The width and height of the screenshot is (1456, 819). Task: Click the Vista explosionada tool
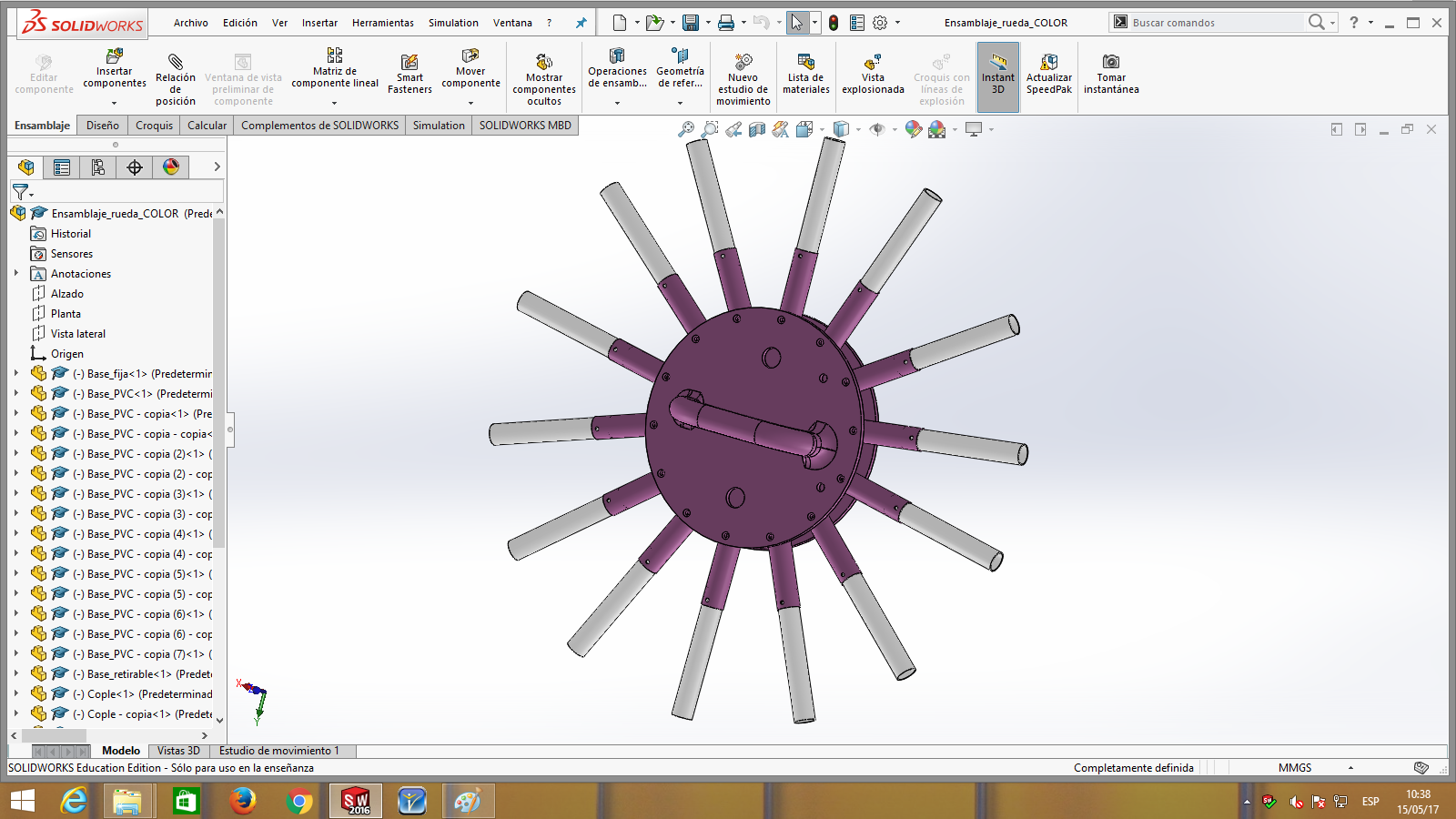[873, 75]
